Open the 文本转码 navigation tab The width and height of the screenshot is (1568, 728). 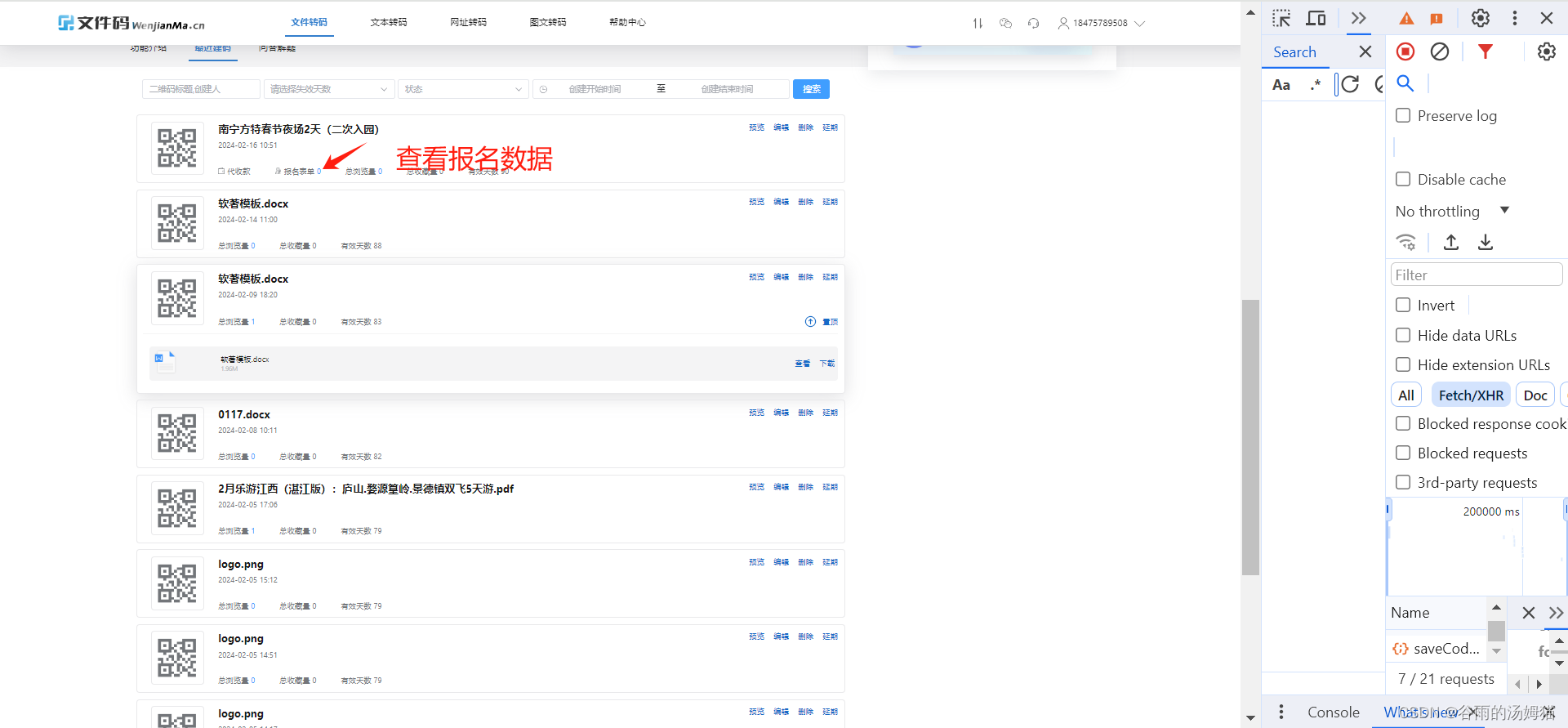389,22
